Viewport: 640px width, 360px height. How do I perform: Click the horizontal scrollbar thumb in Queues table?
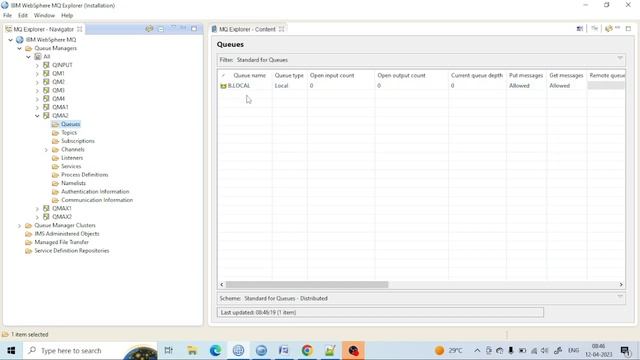coord(307,284)
